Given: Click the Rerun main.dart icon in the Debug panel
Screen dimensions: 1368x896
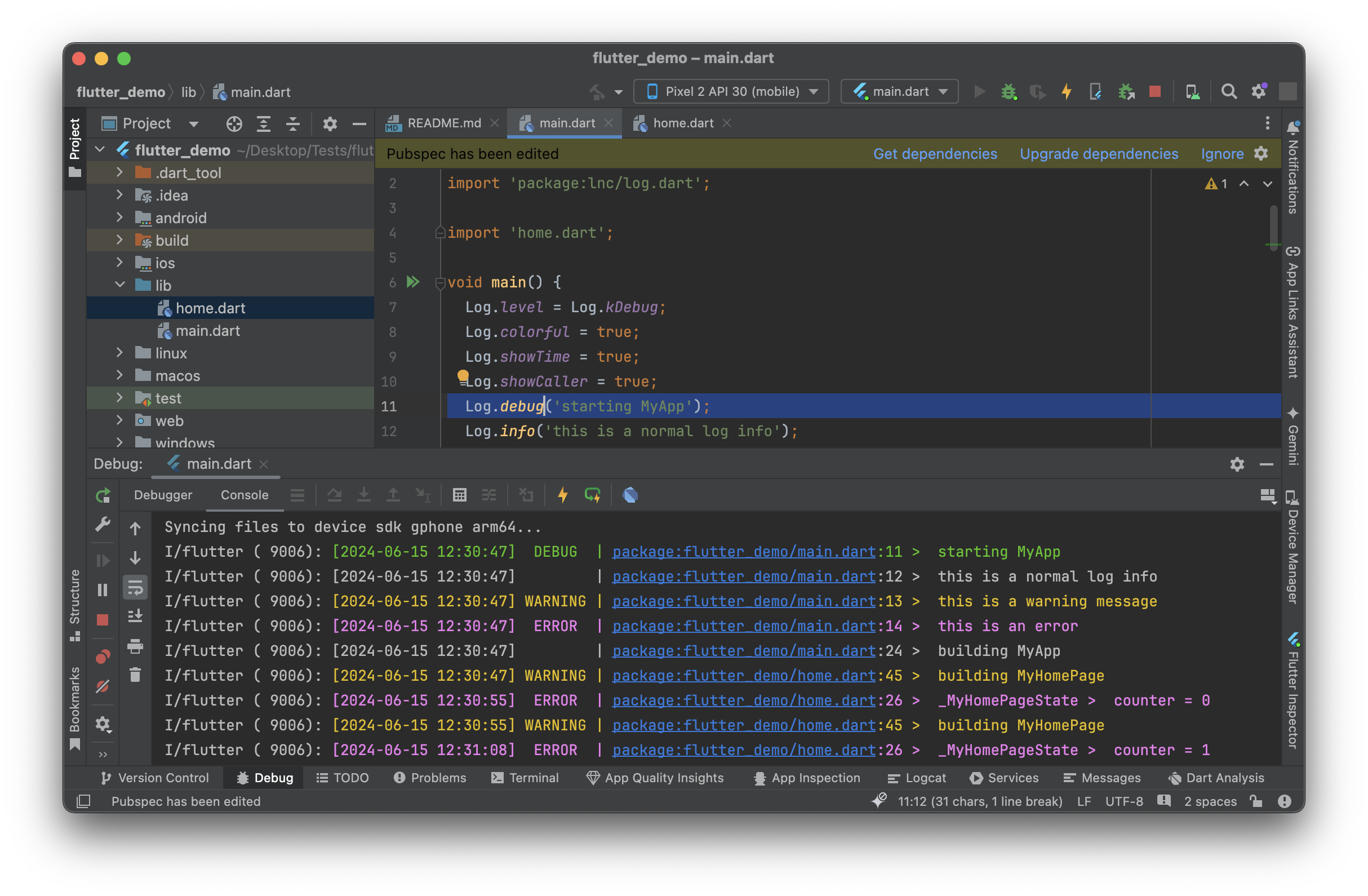Looking at the screenshot, I should (x=103, y=495).
